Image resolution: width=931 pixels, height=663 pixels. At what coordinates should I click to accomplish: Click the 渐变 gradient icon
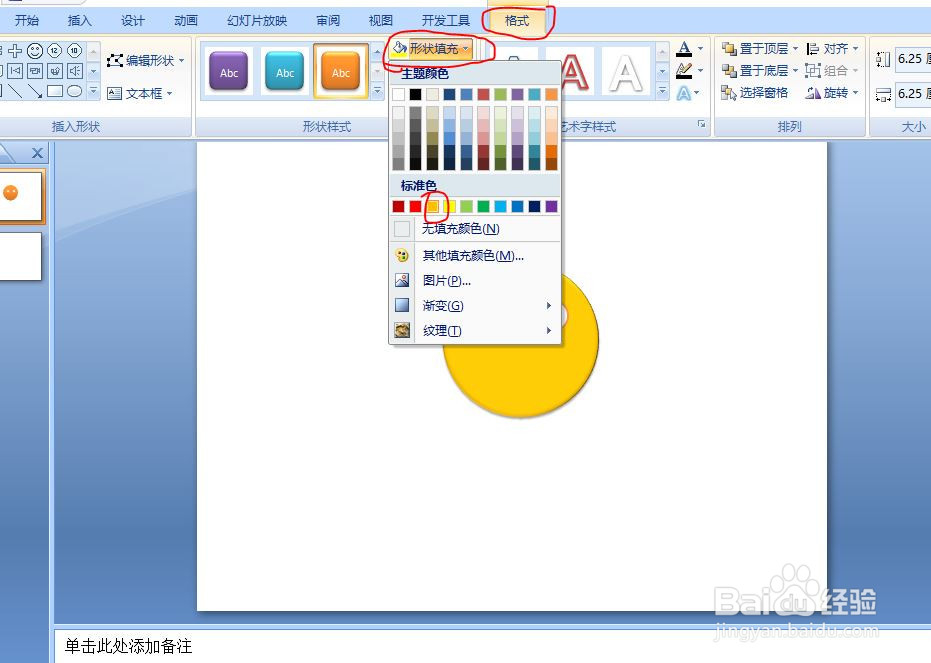pos(402,305)
